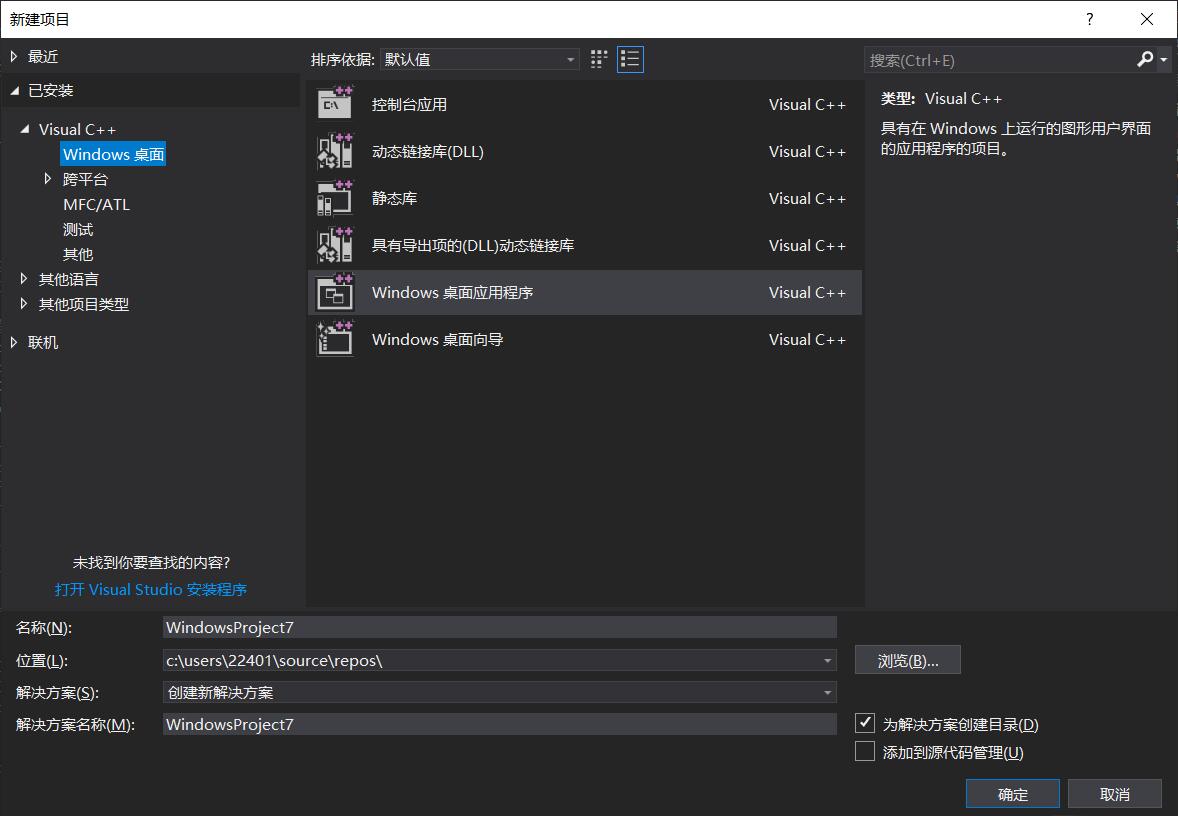Click 确定 button

1013,793
